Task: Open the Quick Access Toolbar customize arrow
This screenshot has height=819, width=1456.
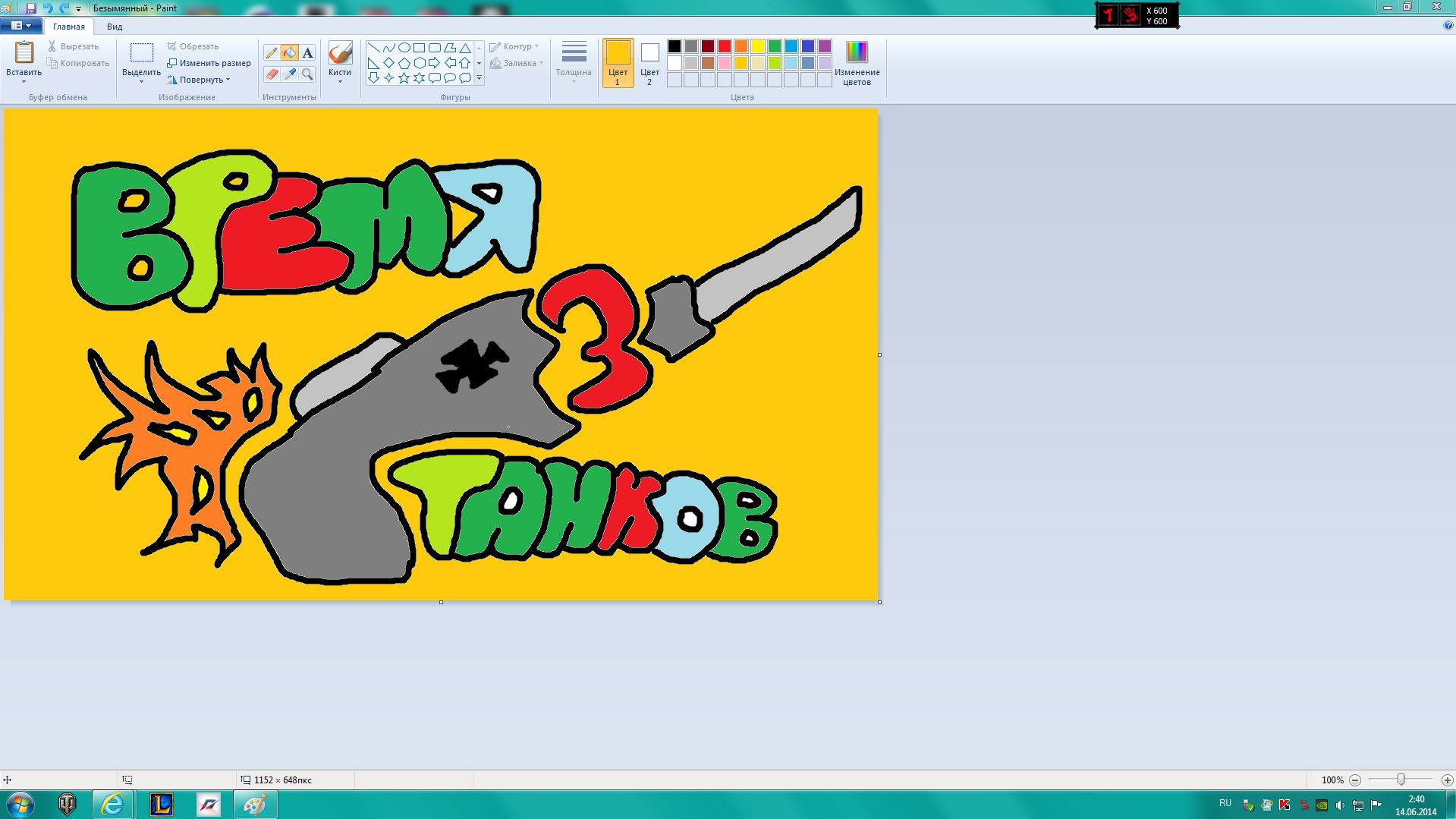Action: tap(78, 9)
